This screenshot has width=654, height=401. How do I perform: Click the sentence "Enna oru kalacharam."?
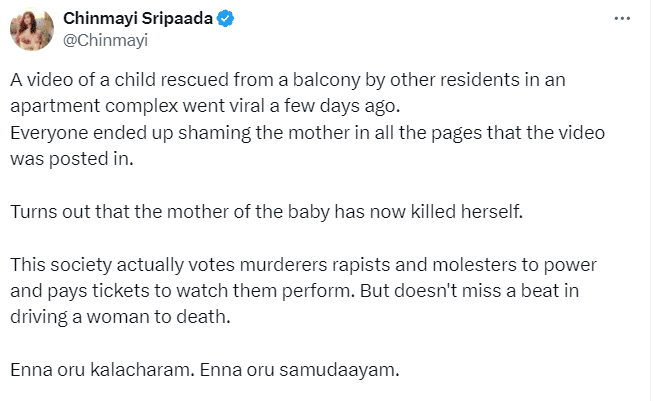(101, 370)
